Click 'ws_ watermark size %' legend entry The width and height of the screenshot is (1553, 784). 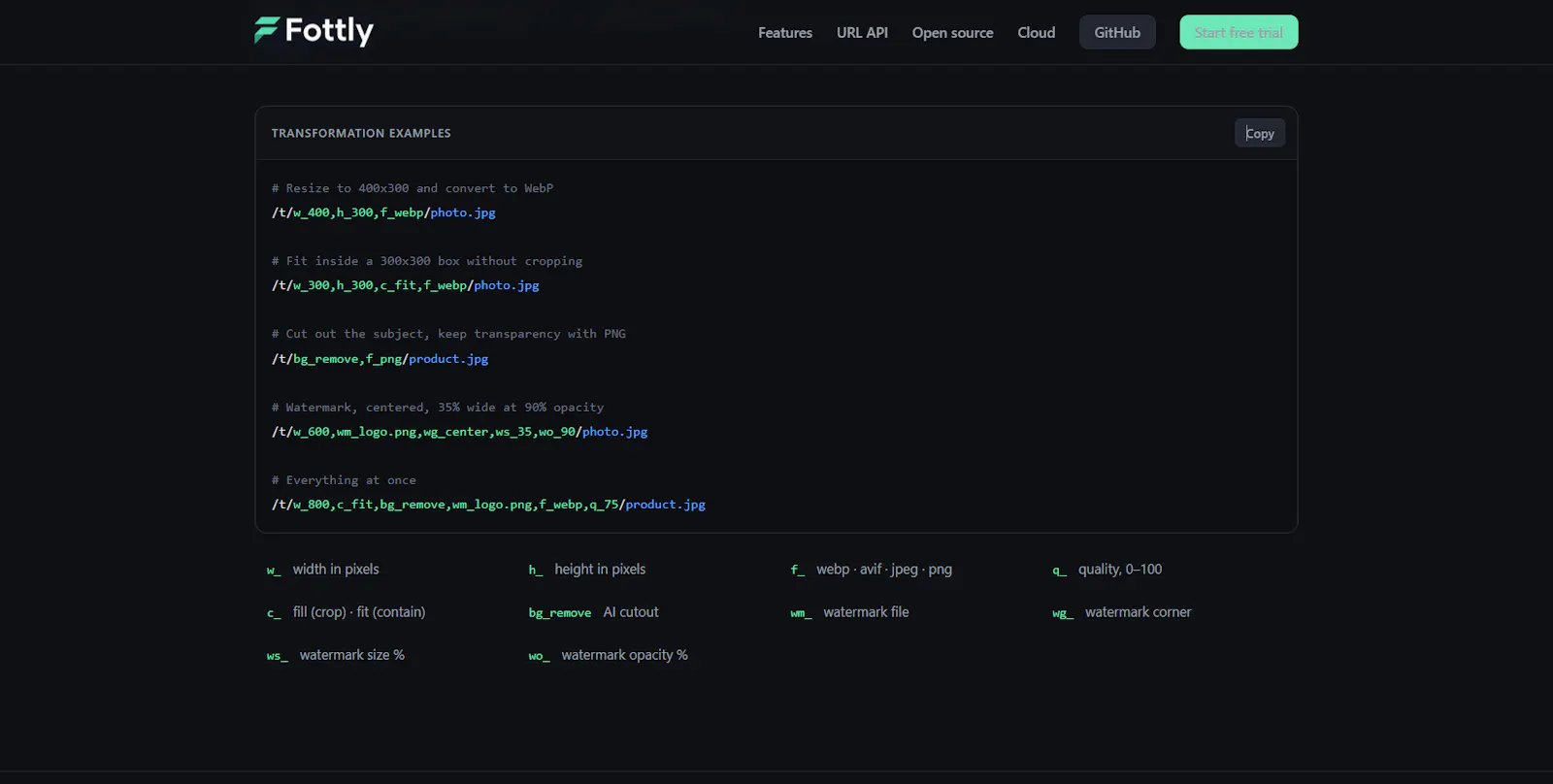(336, 655)
